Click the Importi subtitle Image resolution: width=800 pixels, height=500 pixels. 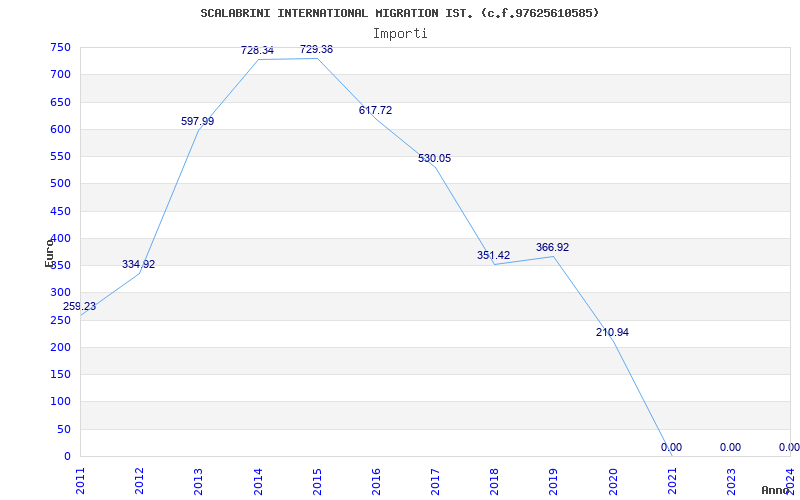pos(400,34)
